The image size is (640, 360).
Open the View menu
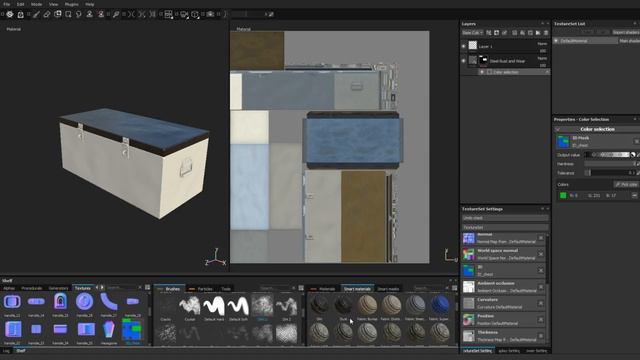(x=53, y=4)
